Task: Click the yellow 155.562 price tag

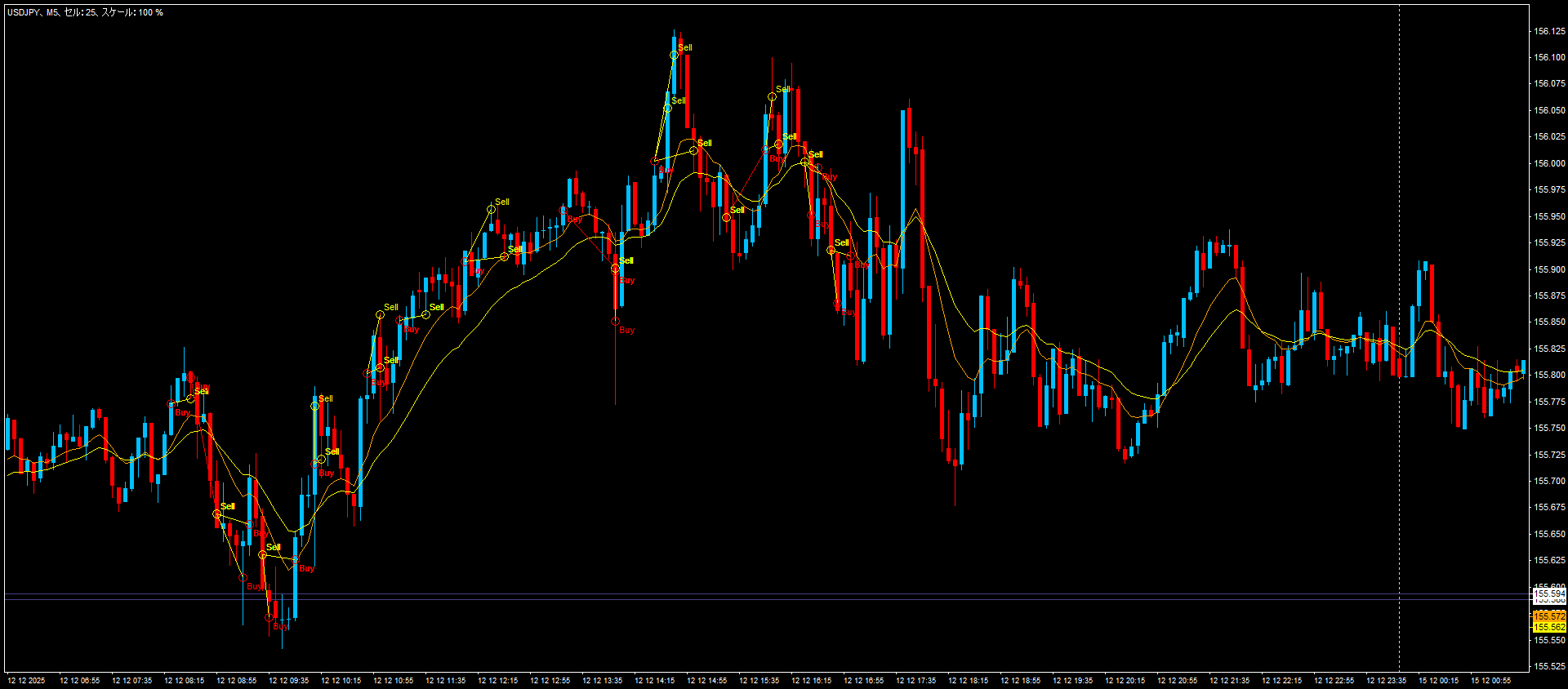Action: coord(1549,627)
